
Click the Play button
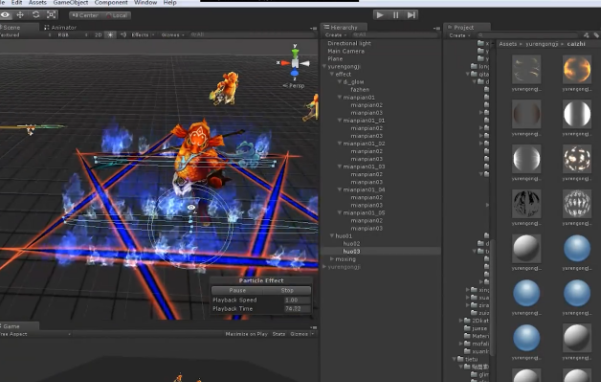click(380, 15)
